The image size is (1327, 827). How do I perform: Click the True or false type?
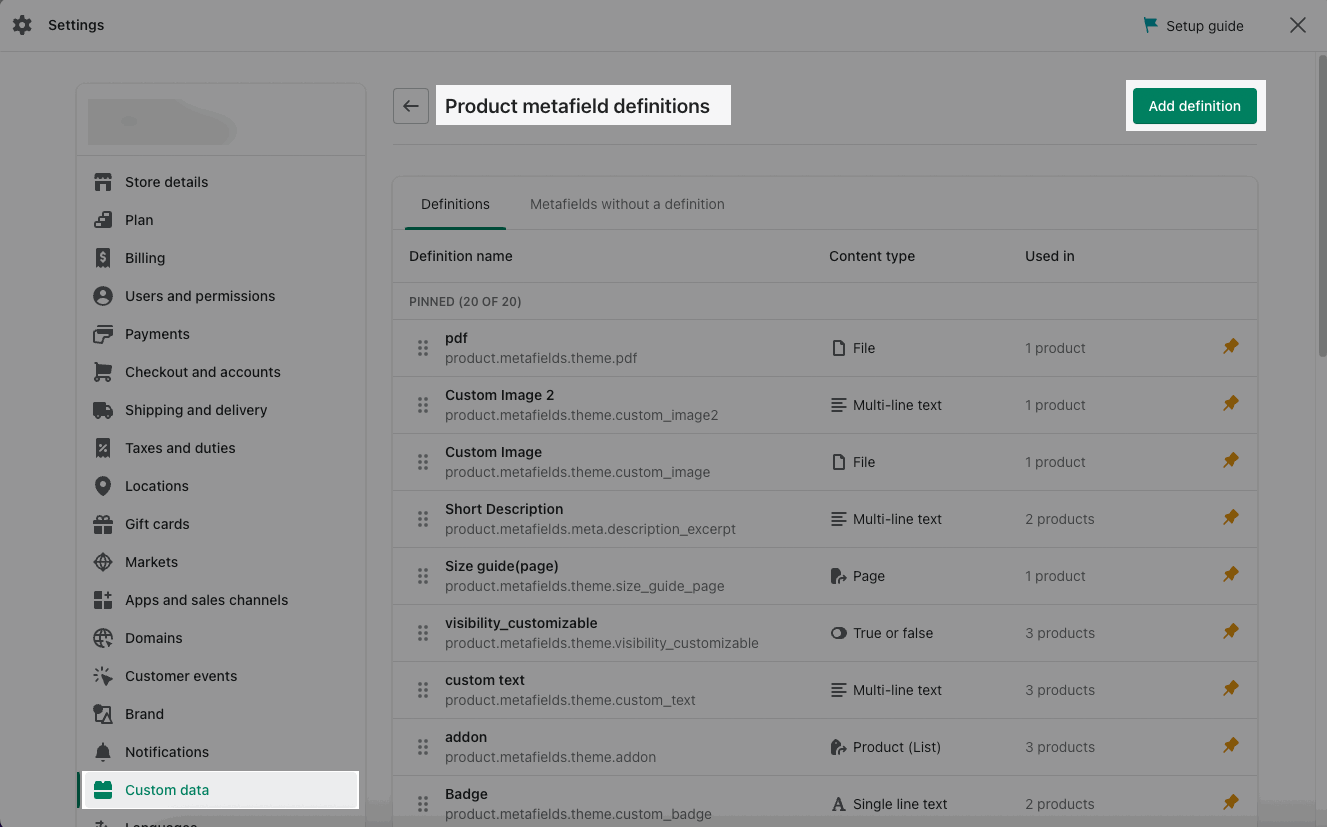(x=882, y=633)
